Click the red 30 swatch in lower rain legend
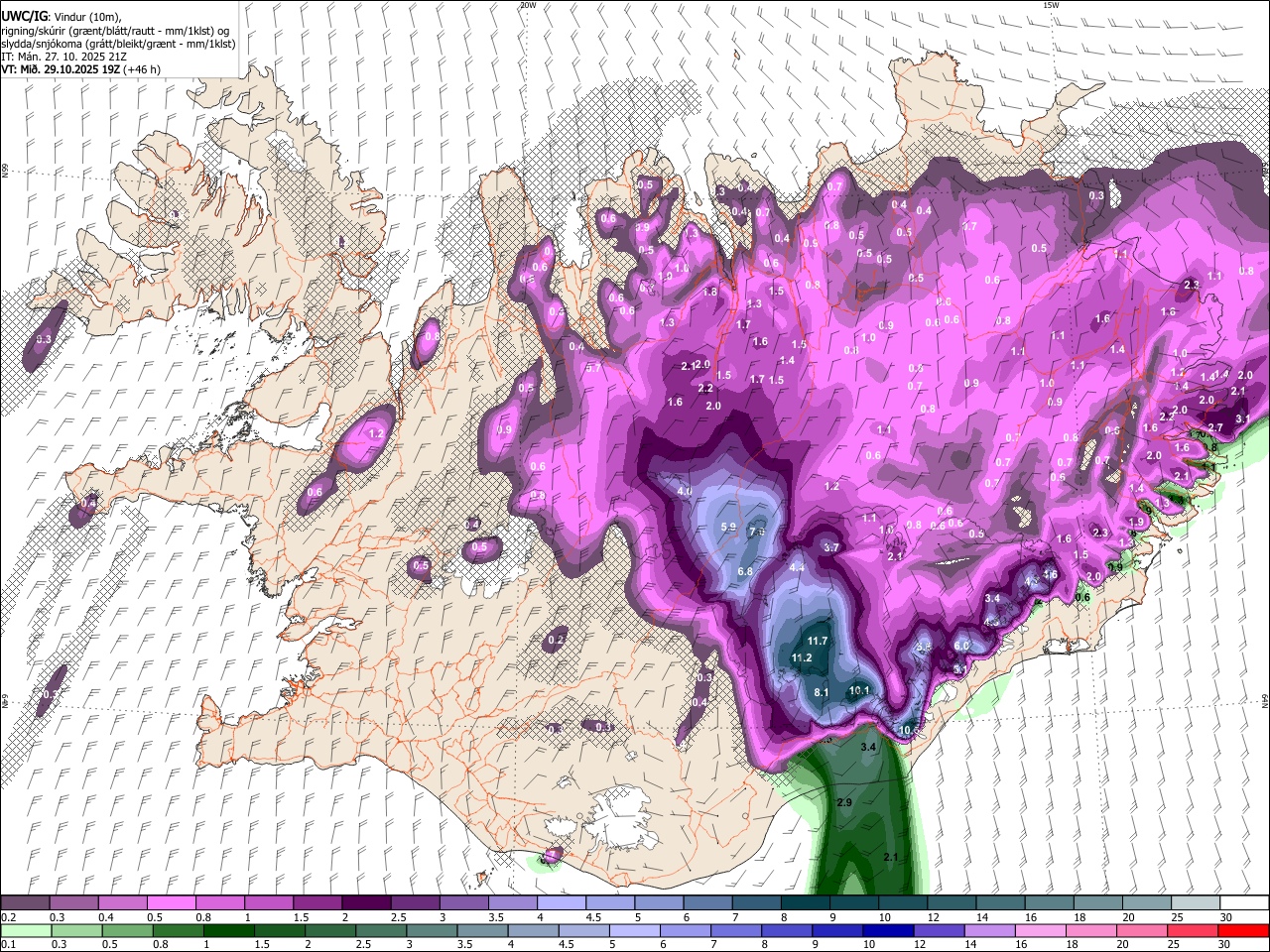This screenshot has width=1270, height=952. (1244, 930)
